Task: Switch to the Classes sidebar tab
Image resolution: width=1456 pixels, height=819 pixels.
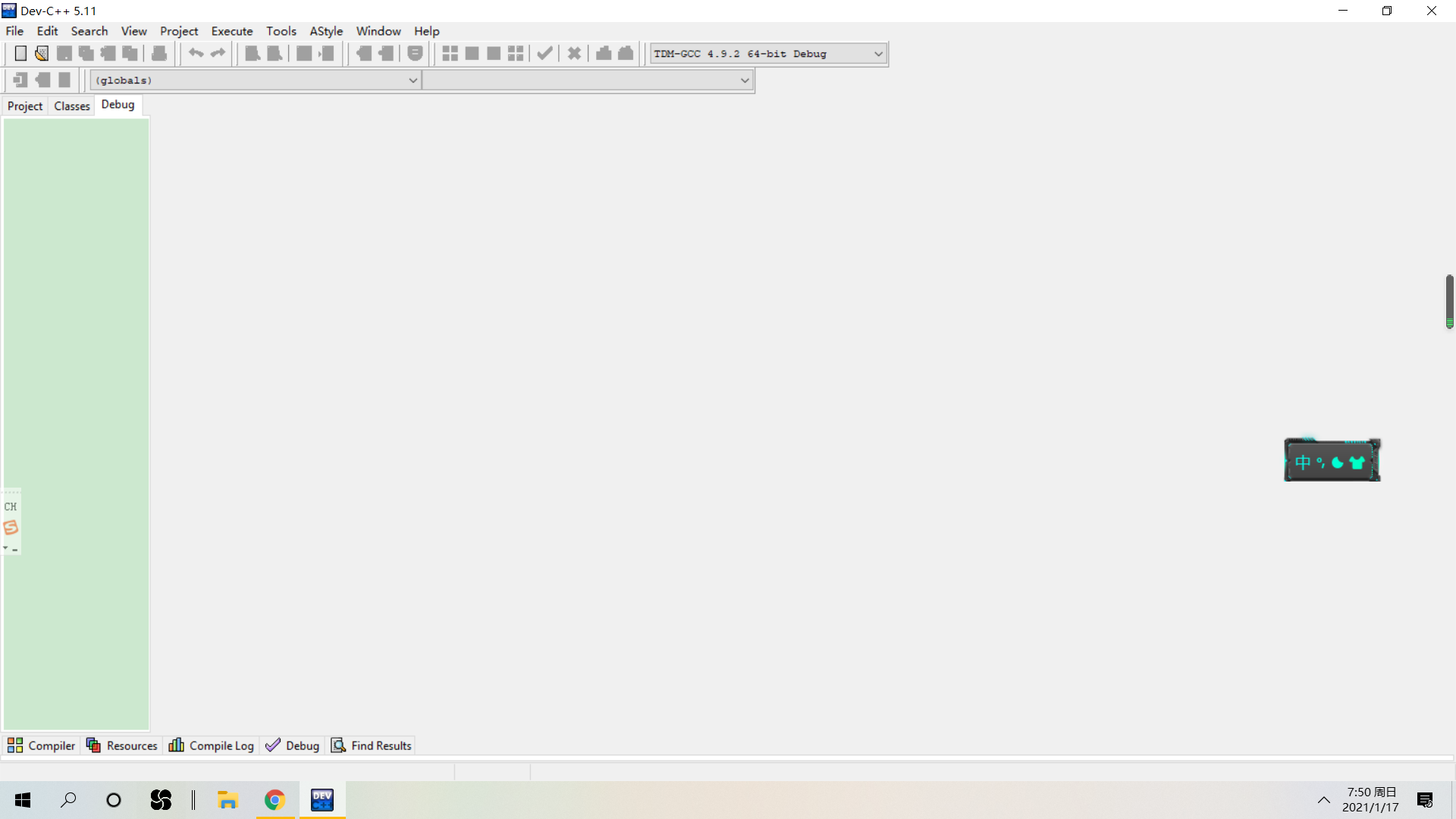Action: tap(72, 106)
